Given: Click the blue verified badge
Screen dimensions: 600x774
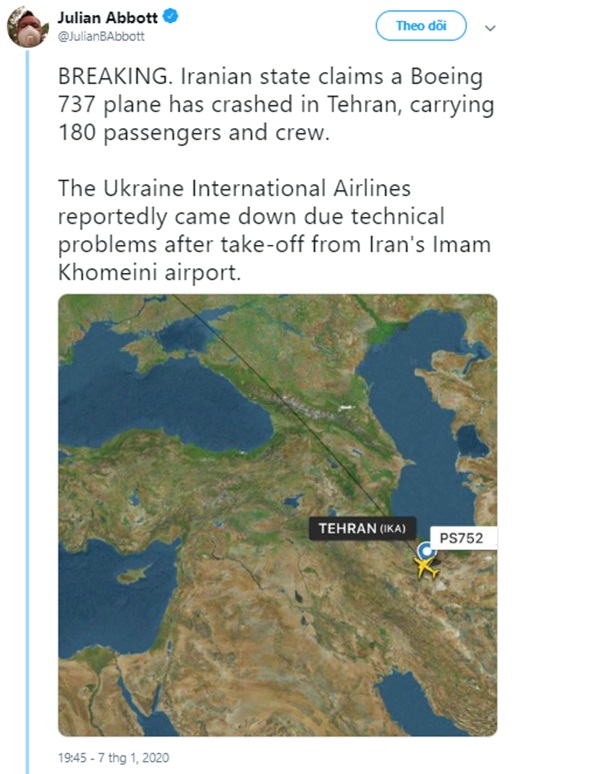Looking at the screenshot, I should click(172, 17).
